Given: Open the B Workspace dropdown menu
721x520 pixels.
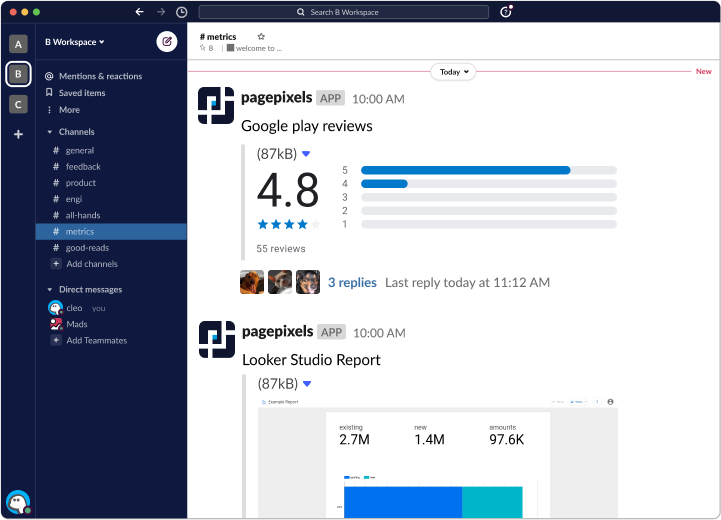Looking at the screenshot, I should point(75,42).
